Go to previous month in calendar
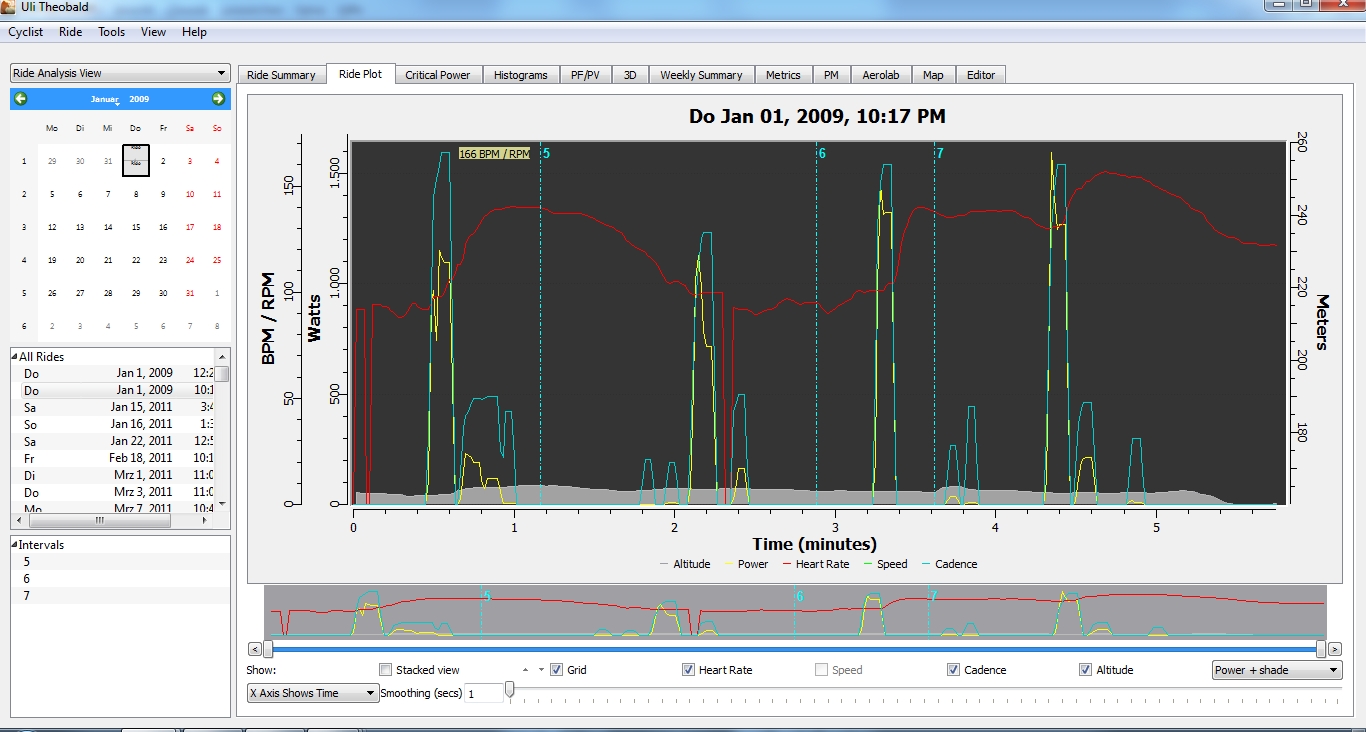This screenshot has height=732, width=1366. point(21,98)
